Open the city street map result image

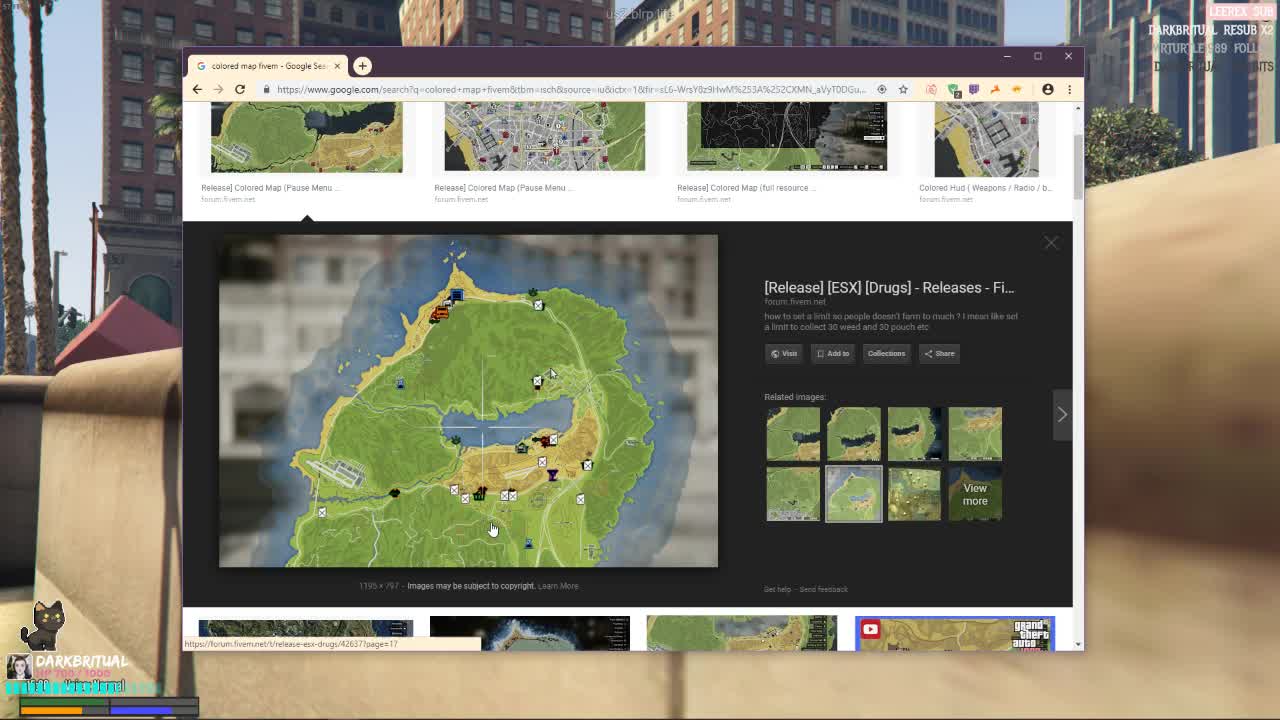click(545, 137)
